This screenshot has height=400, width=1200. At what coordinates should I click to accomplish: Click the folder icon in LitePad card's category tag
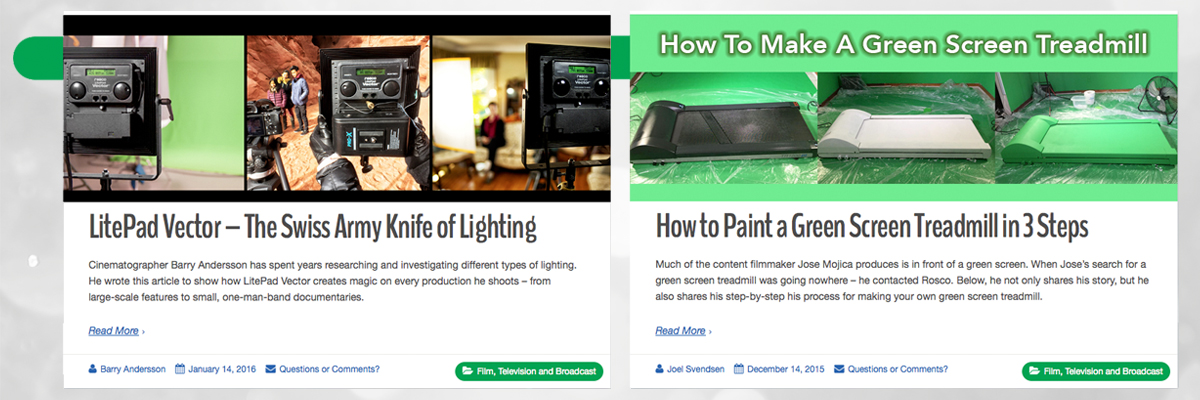pos(467,371)
